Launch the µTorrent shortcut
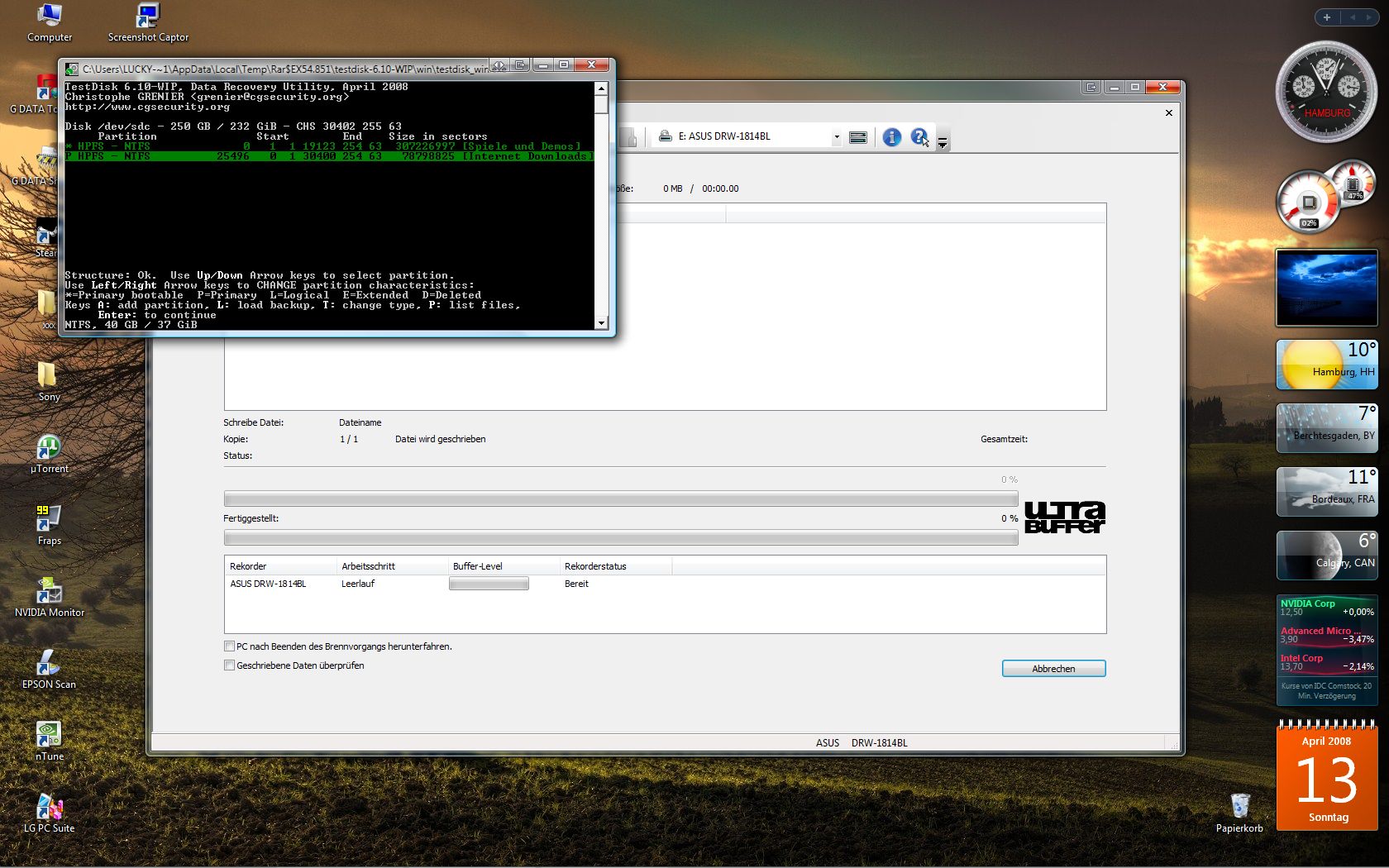The width and height of the screenshot is (1389, 868). [49, 454]
